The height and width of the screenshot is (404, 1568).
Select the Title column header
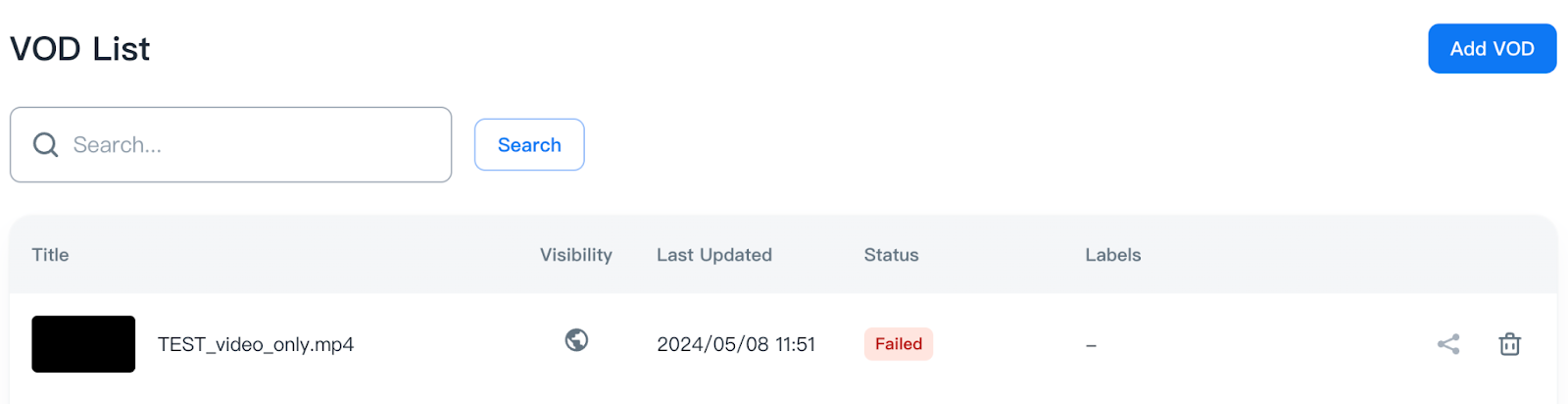coord(50,255)
